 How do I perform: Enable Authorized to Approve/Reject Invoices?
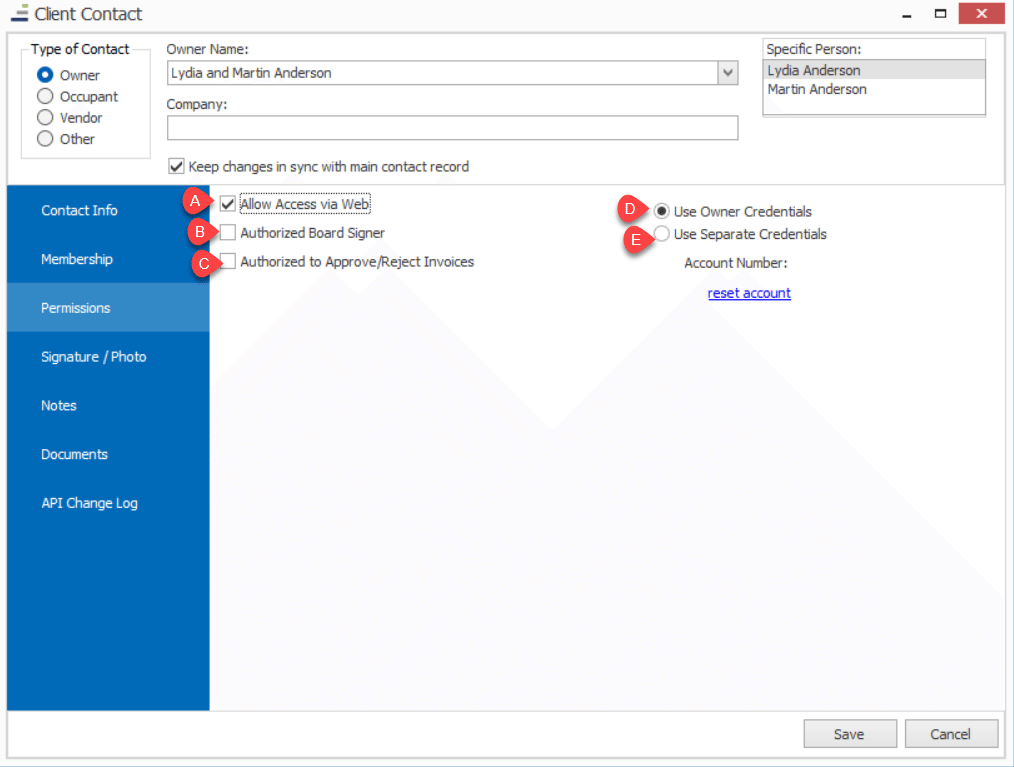[x=228, y=261]
